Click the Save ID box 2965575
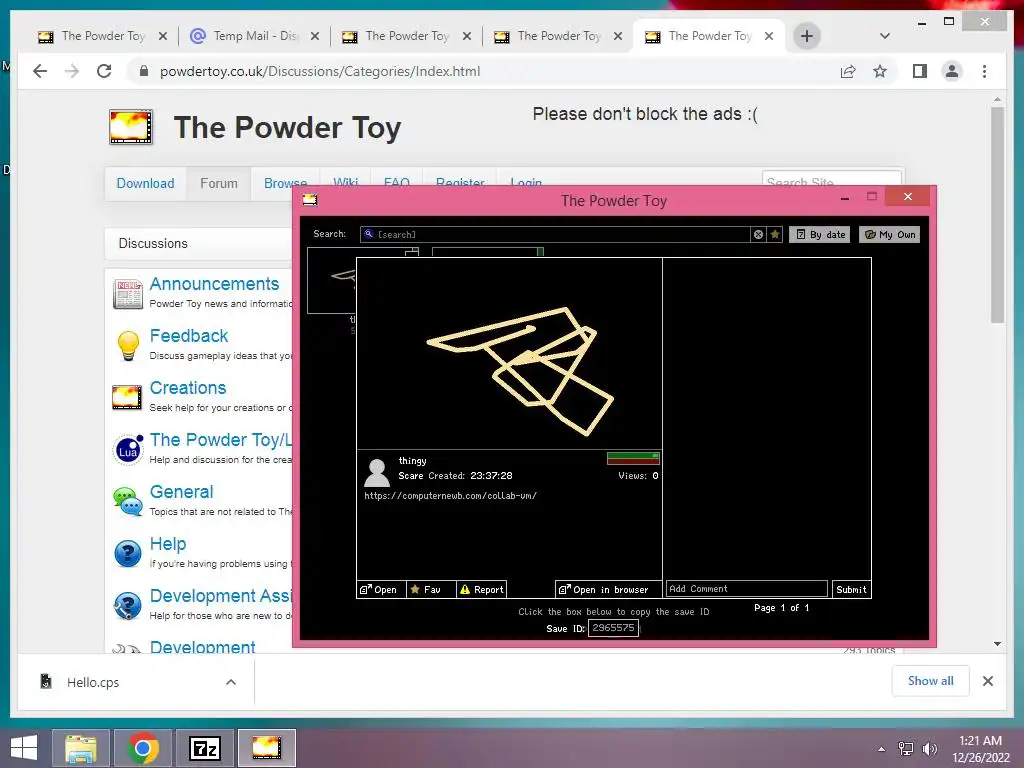The image size is (1024, 768). (x=613, y=628)
